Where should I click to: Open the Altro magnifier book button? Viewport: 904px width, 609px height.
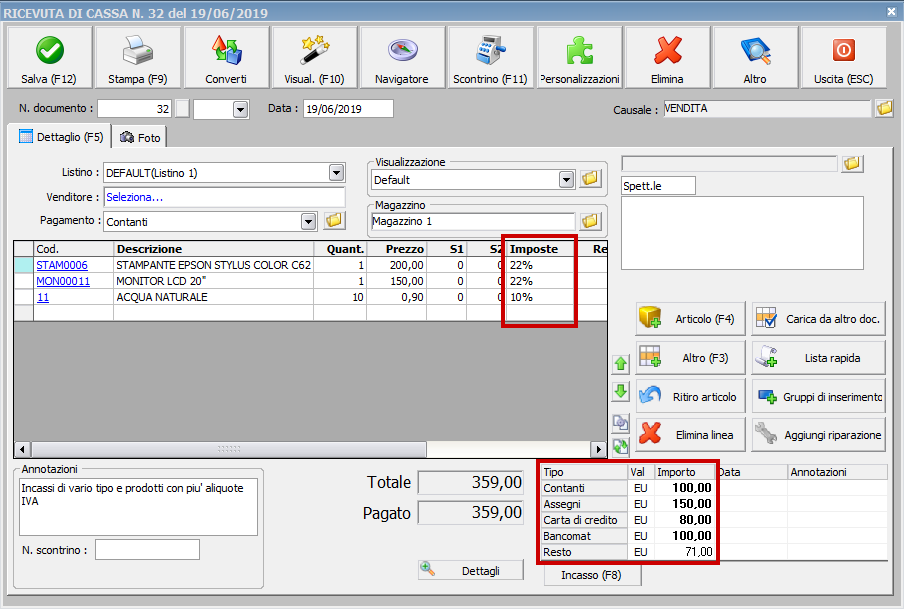click(x=755, y=57)
